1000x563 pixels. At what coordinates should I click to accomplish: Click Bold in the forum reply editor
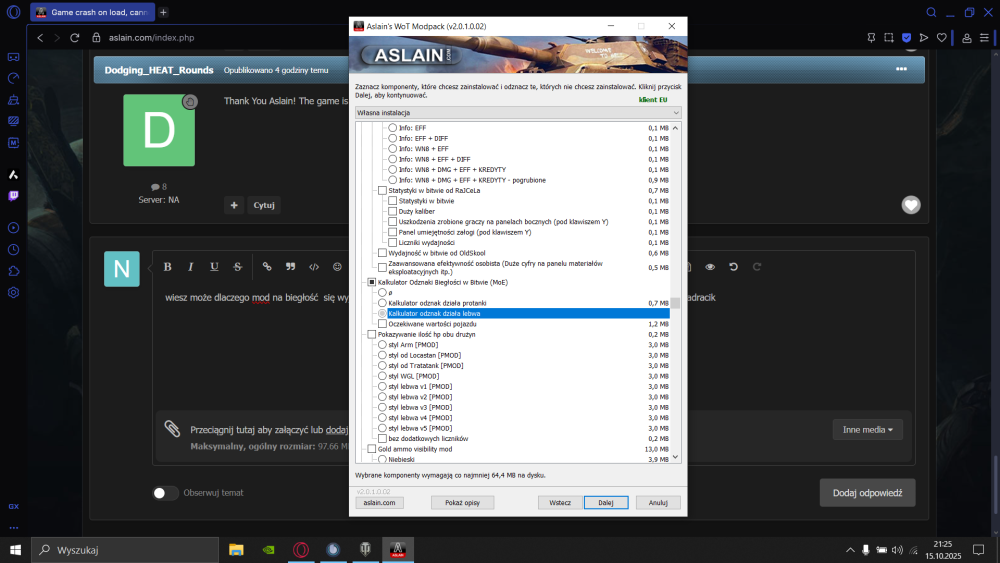pyautogui.click(x=167, y=267)
